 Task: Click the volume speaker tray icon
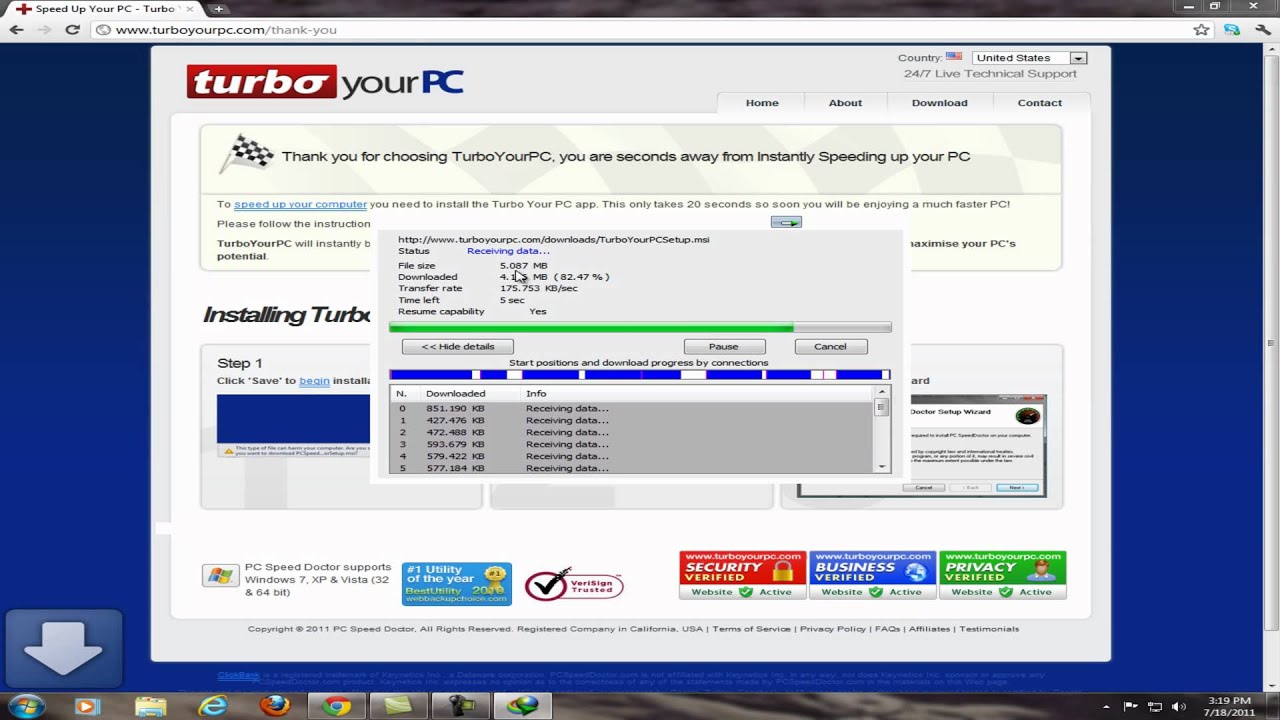click(x=1178, y=707)
